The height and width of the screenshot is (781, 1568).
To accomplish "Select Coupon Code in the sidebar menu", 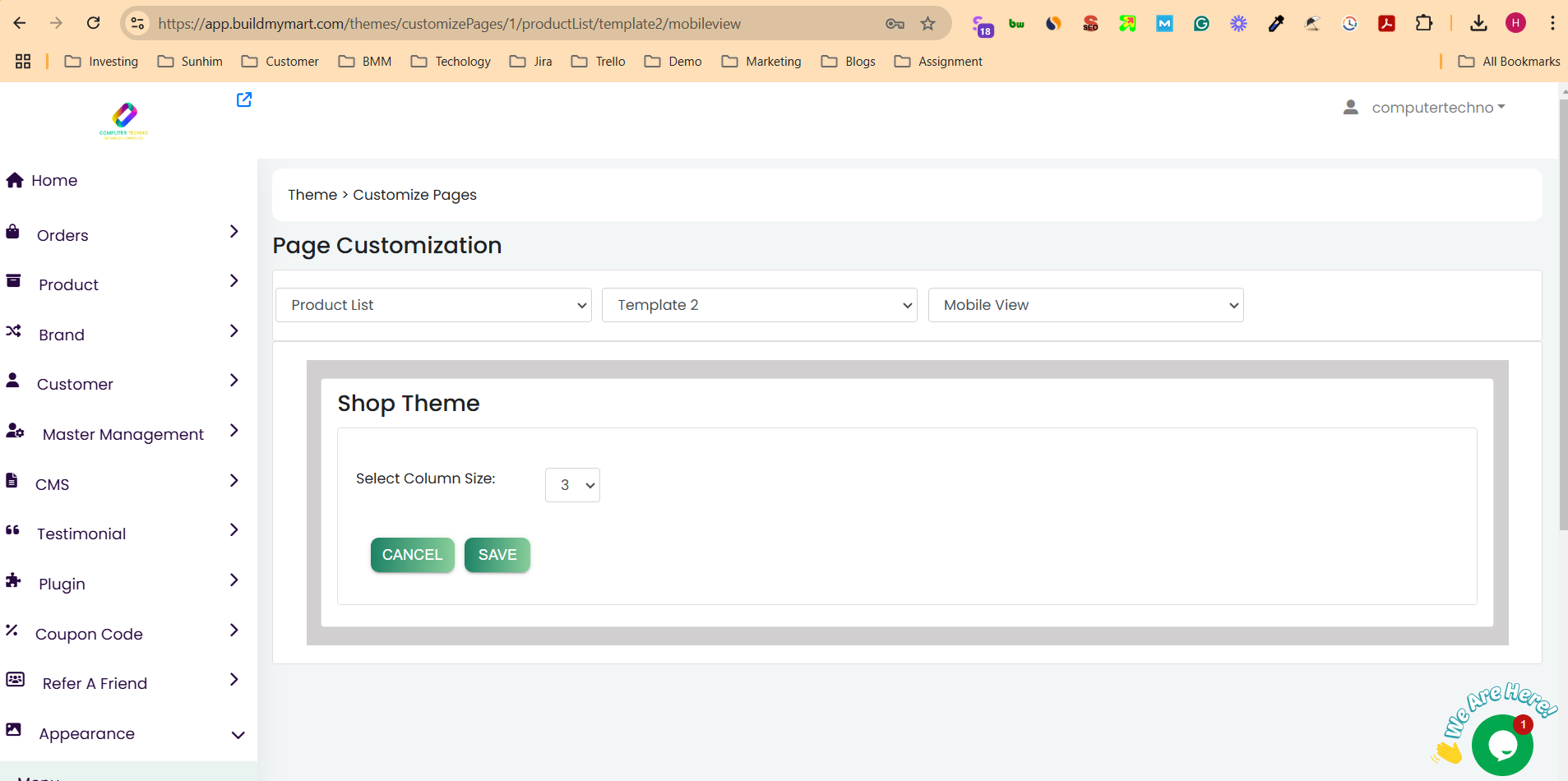I will 89,635.
